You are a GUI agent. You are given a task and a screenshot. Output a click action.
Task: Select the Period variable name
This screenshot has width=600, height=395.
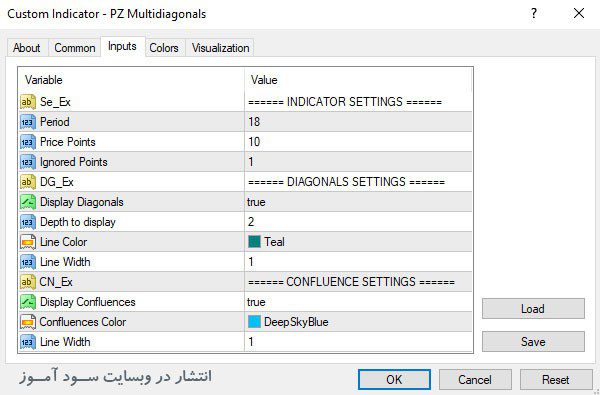55,122
